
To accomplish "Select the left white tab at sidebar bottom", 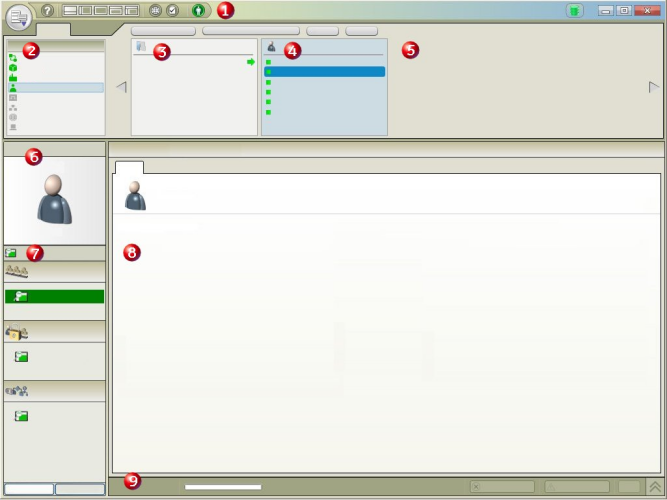I will tap(29, 489).
